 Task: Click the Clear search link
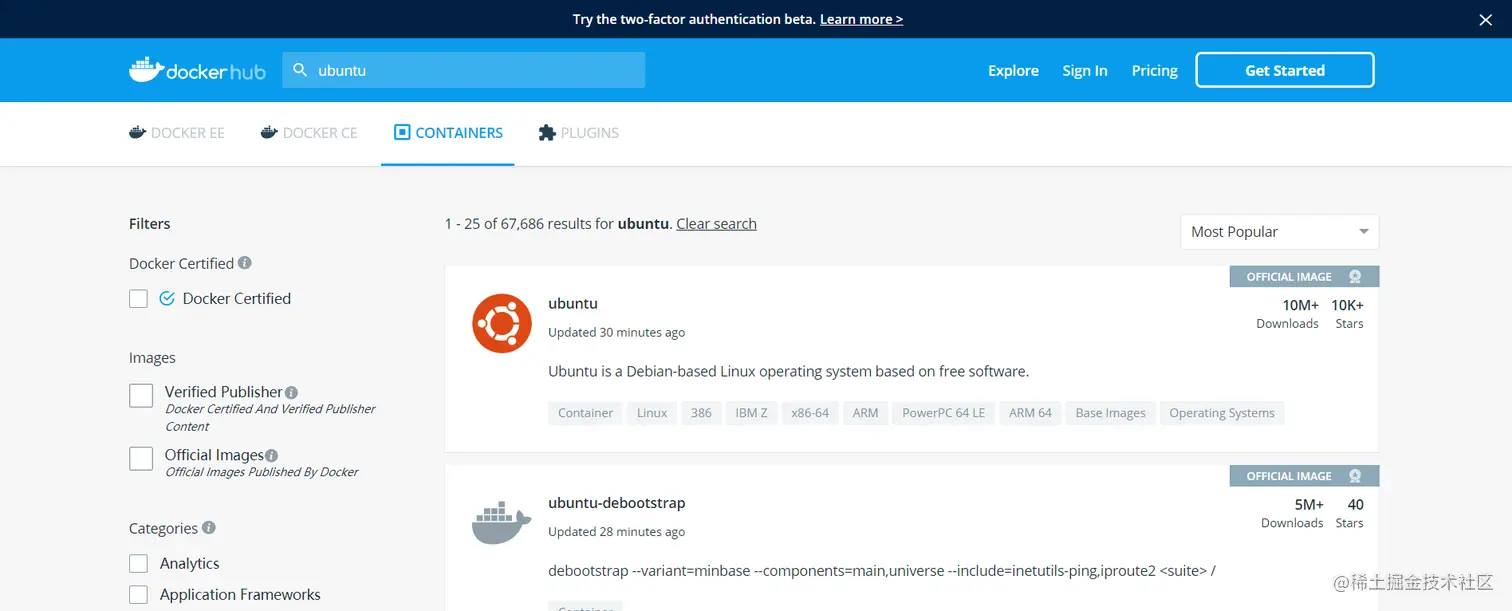pos(716,224)
